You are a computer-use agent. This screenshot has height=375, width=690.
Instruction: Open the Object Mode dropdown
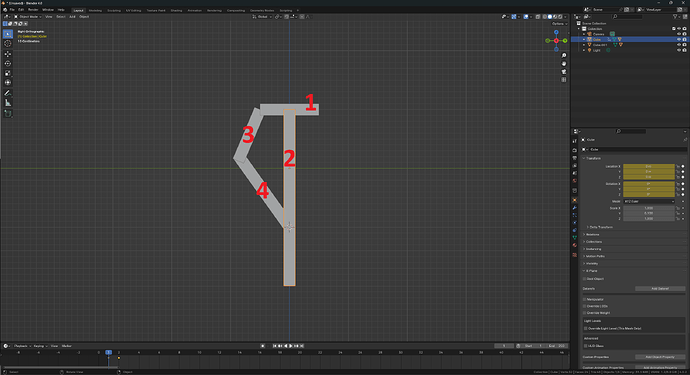pos(28,17)
